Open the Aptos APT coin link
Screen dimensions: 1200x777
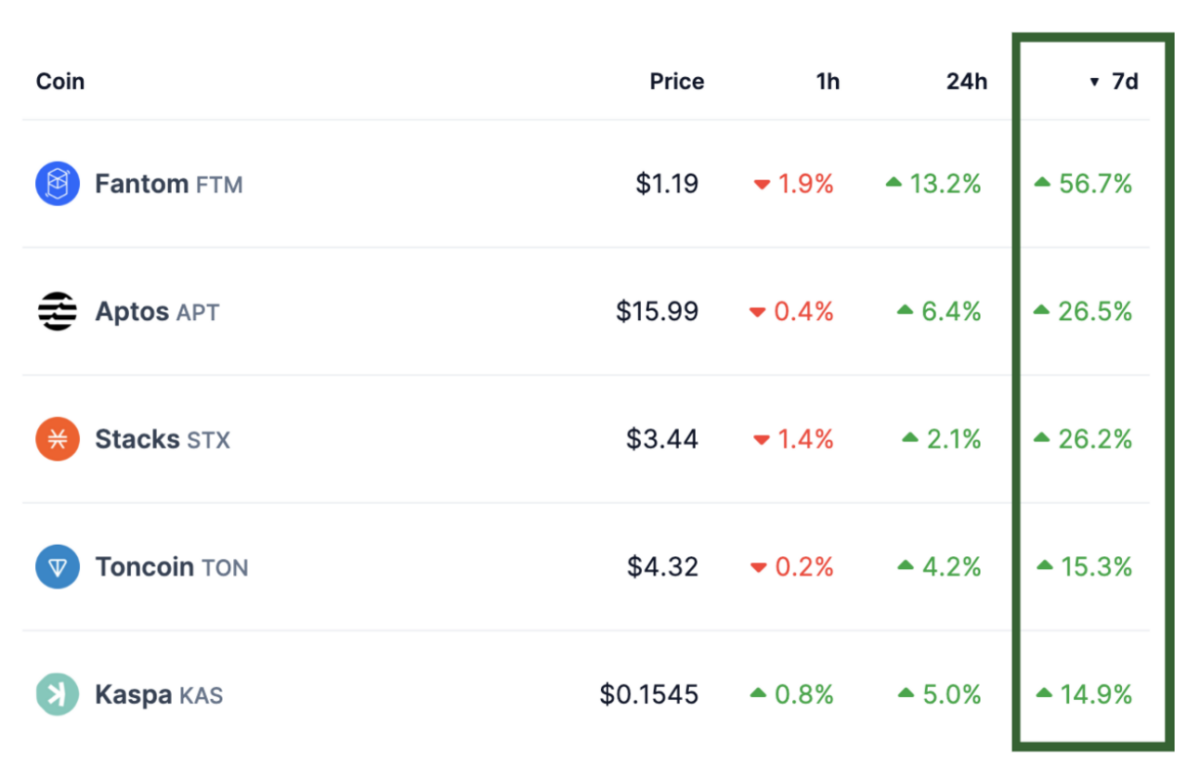tap(156, 312)
